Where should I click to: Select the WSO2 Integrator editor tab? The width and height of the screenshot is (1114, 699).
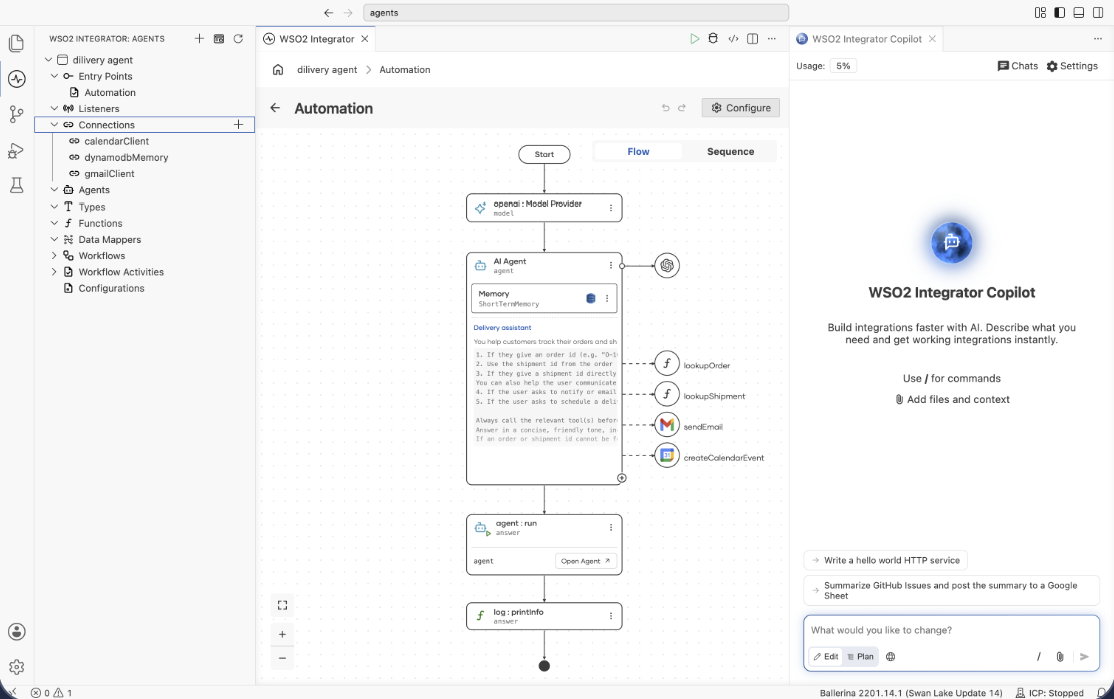316,39
